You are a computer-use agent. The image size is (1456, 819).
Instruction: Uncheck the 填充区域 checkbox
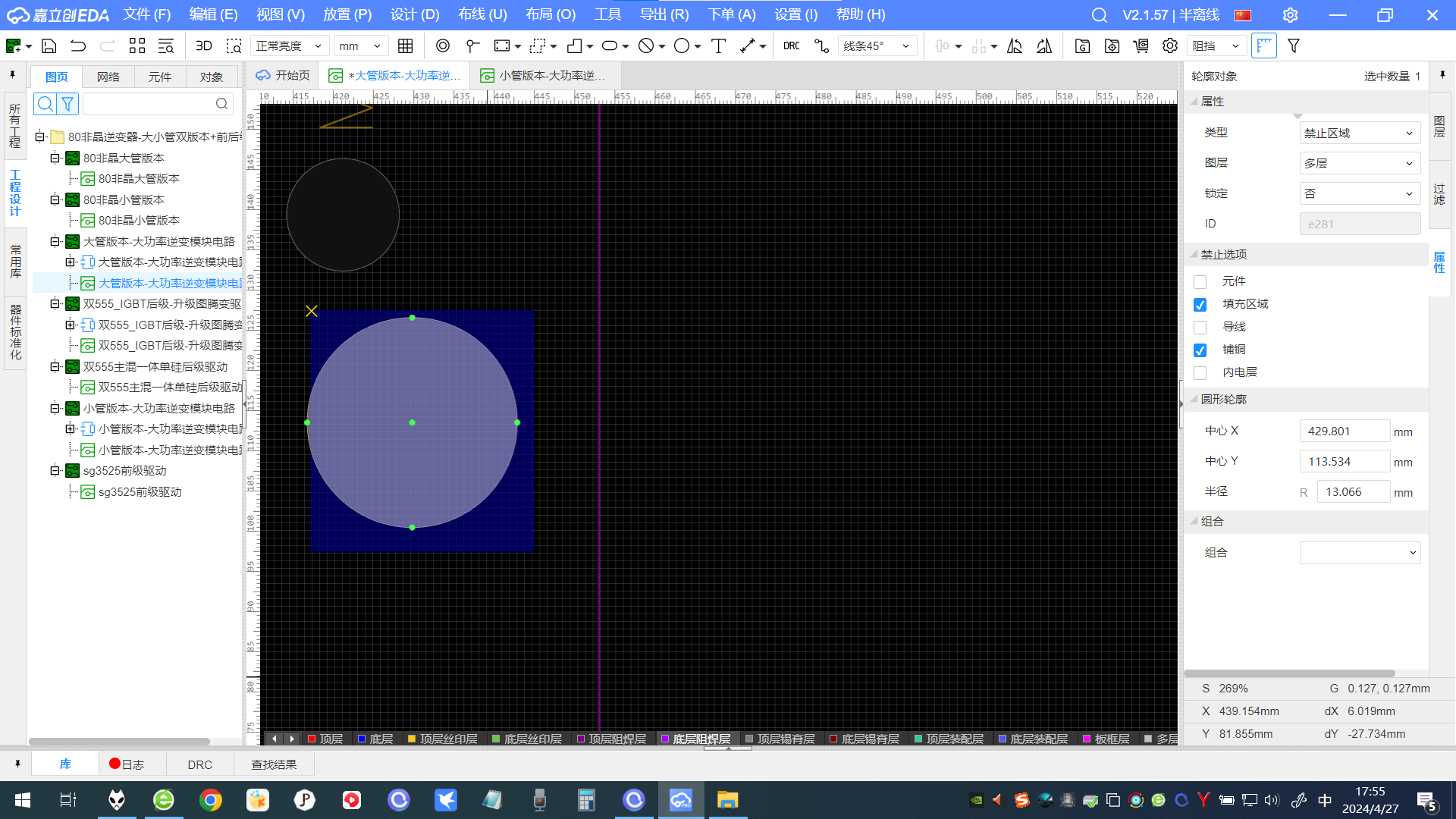click(1200, 305)
